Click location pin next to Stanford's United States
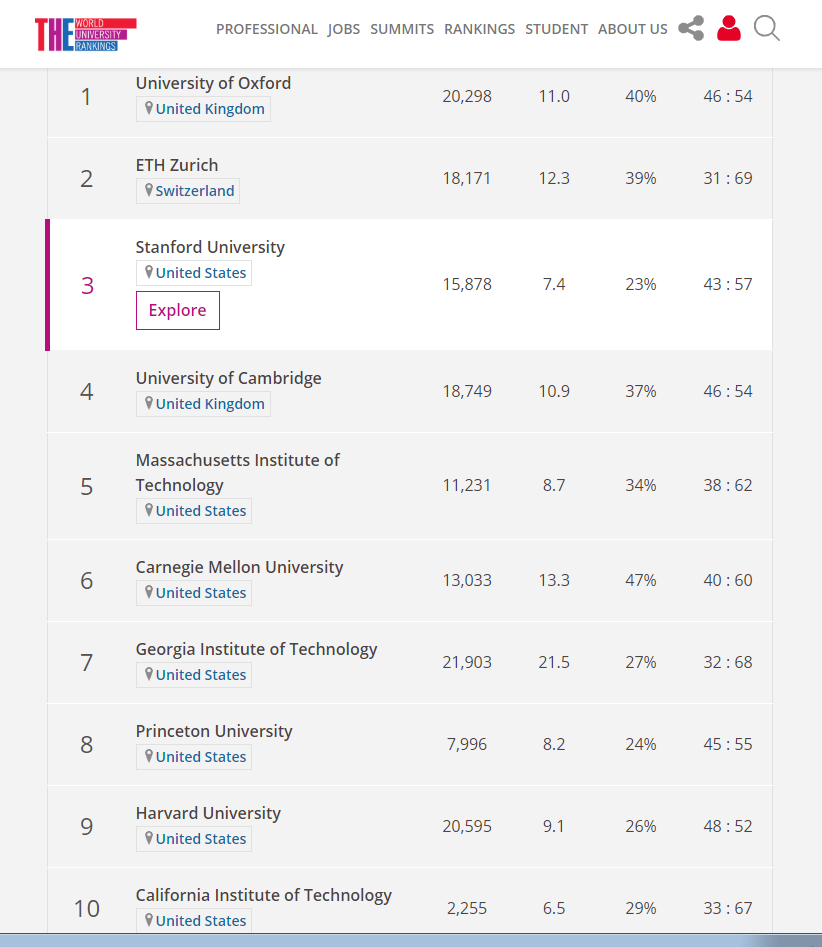The image size is (822, 947). click(x=149, y=272)
